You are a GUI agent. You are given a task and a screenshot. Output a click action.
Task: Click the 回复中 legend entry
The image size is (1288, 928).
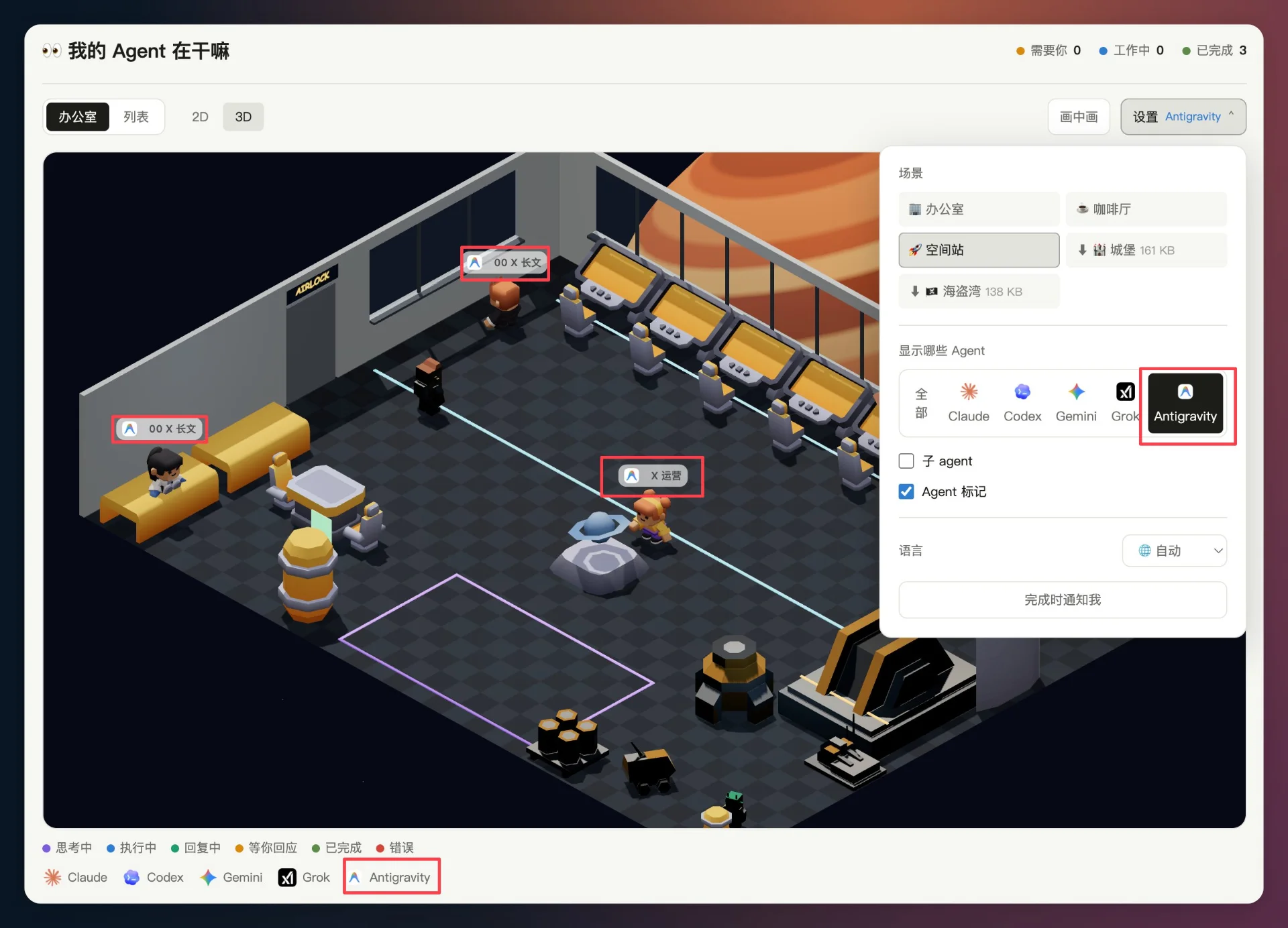(x=196, y=848)
